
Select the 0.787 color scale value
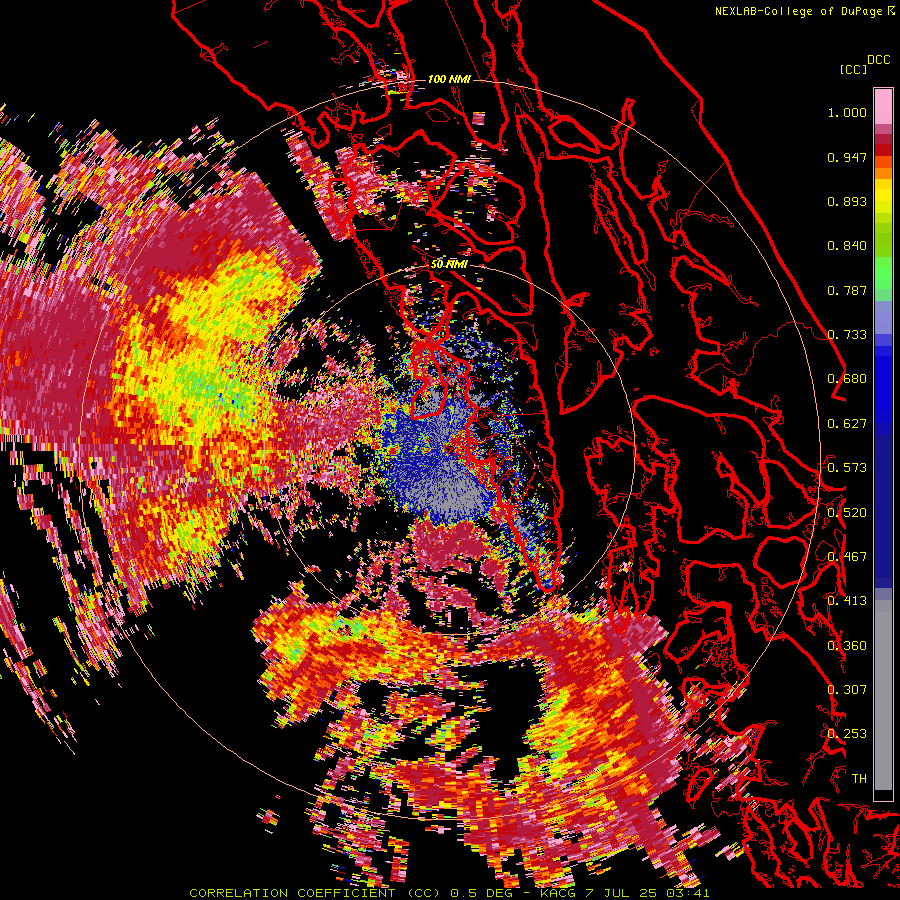[x=847, y=290]
